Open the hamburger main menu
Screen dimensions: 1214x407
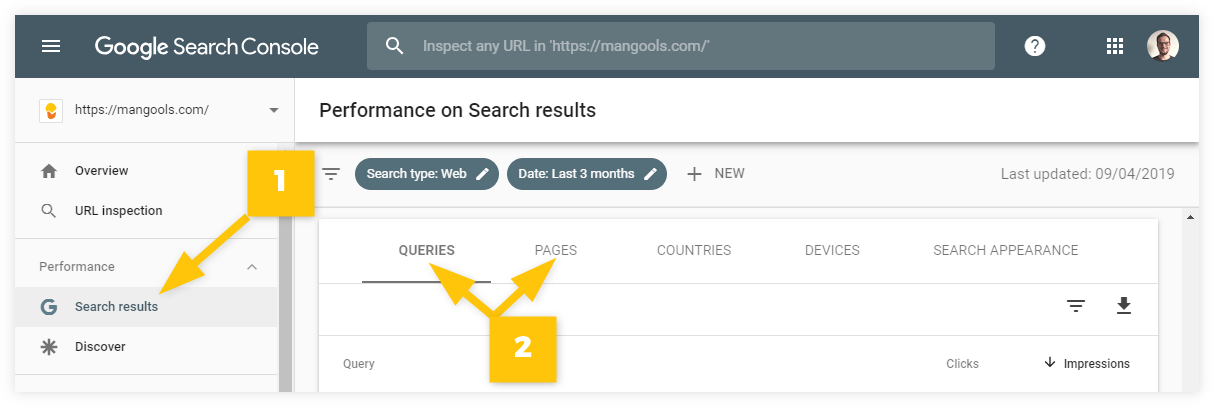50,46
